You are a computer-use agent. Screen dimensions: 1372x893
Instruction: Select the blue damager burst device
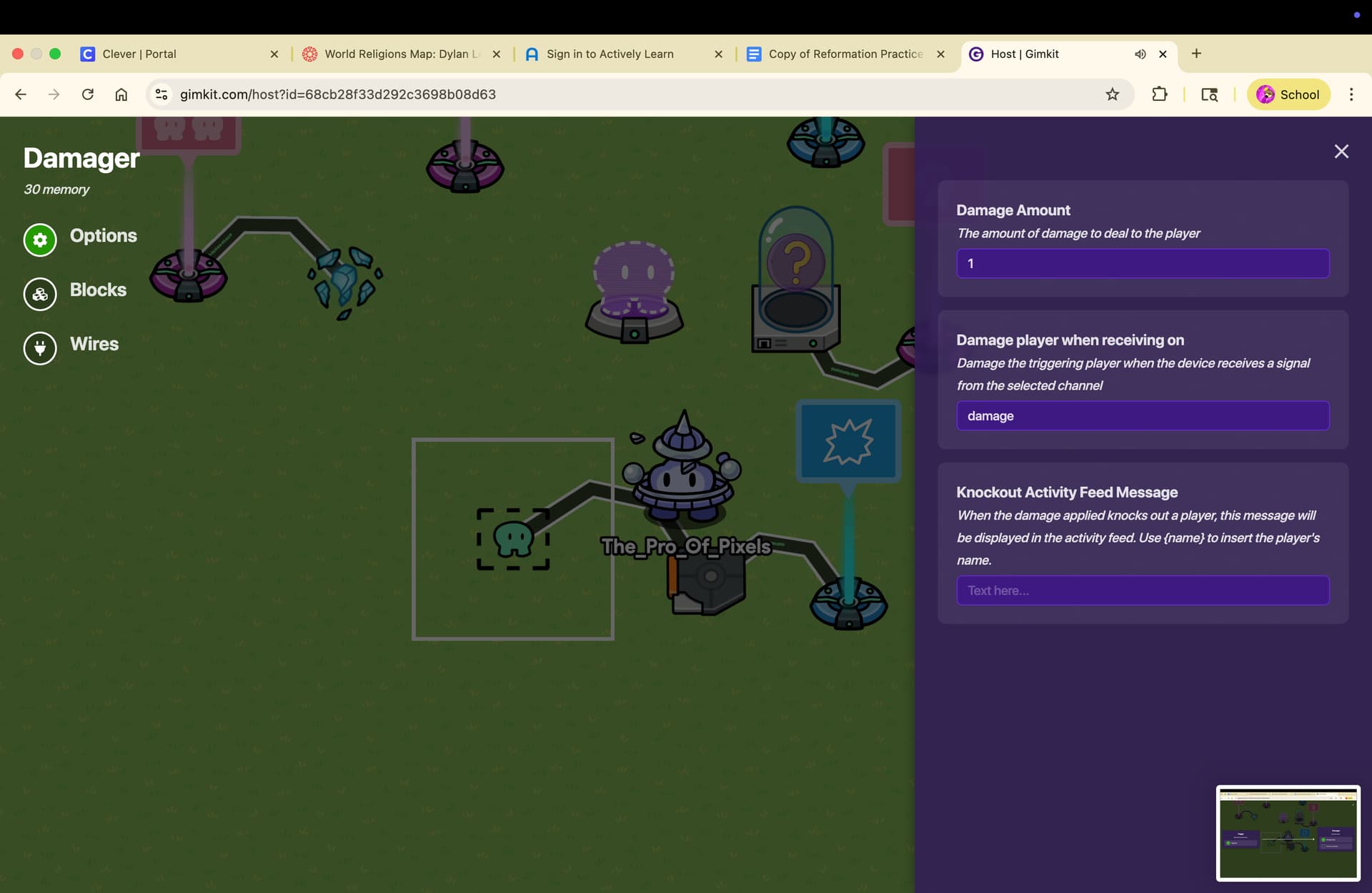click(x=847, y=441)
